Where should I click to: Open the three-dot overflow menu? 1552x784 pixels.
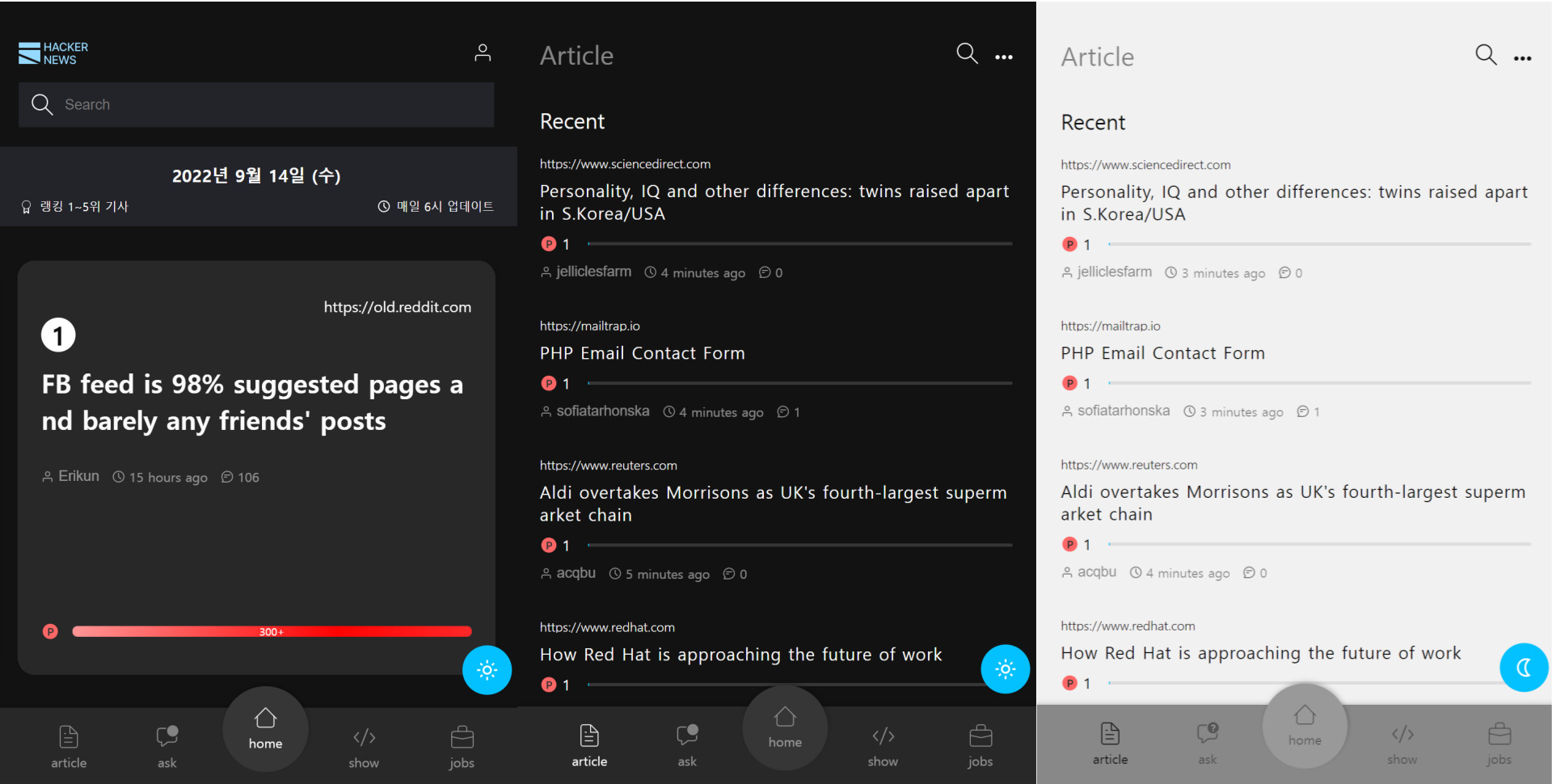pyautogui.click(x=1004, y=56)
